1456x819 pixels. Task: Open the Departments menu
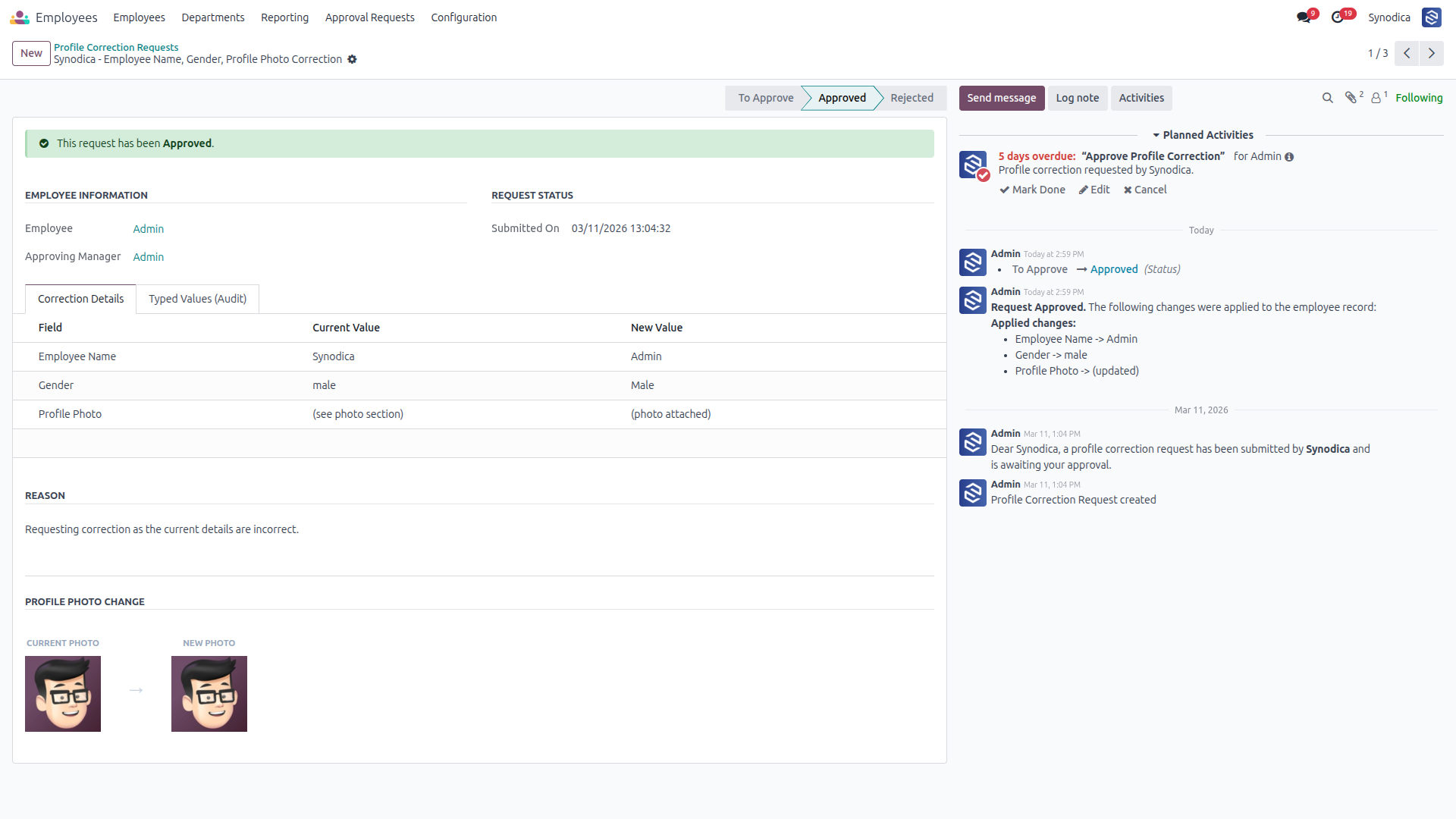tap(213, 17)
